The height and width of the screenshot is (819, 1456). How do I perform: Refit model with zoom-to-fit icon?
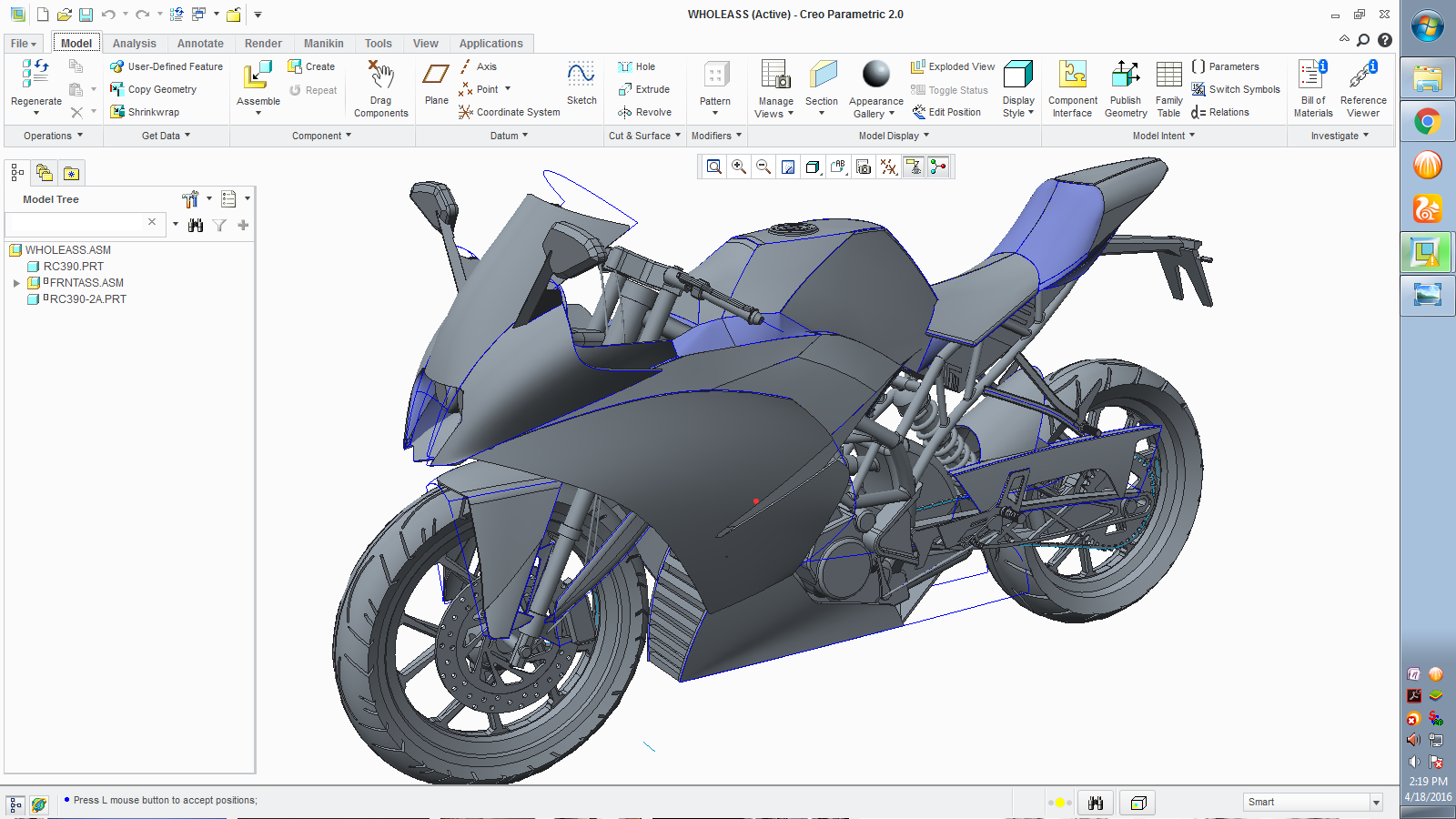pos(714,167)
